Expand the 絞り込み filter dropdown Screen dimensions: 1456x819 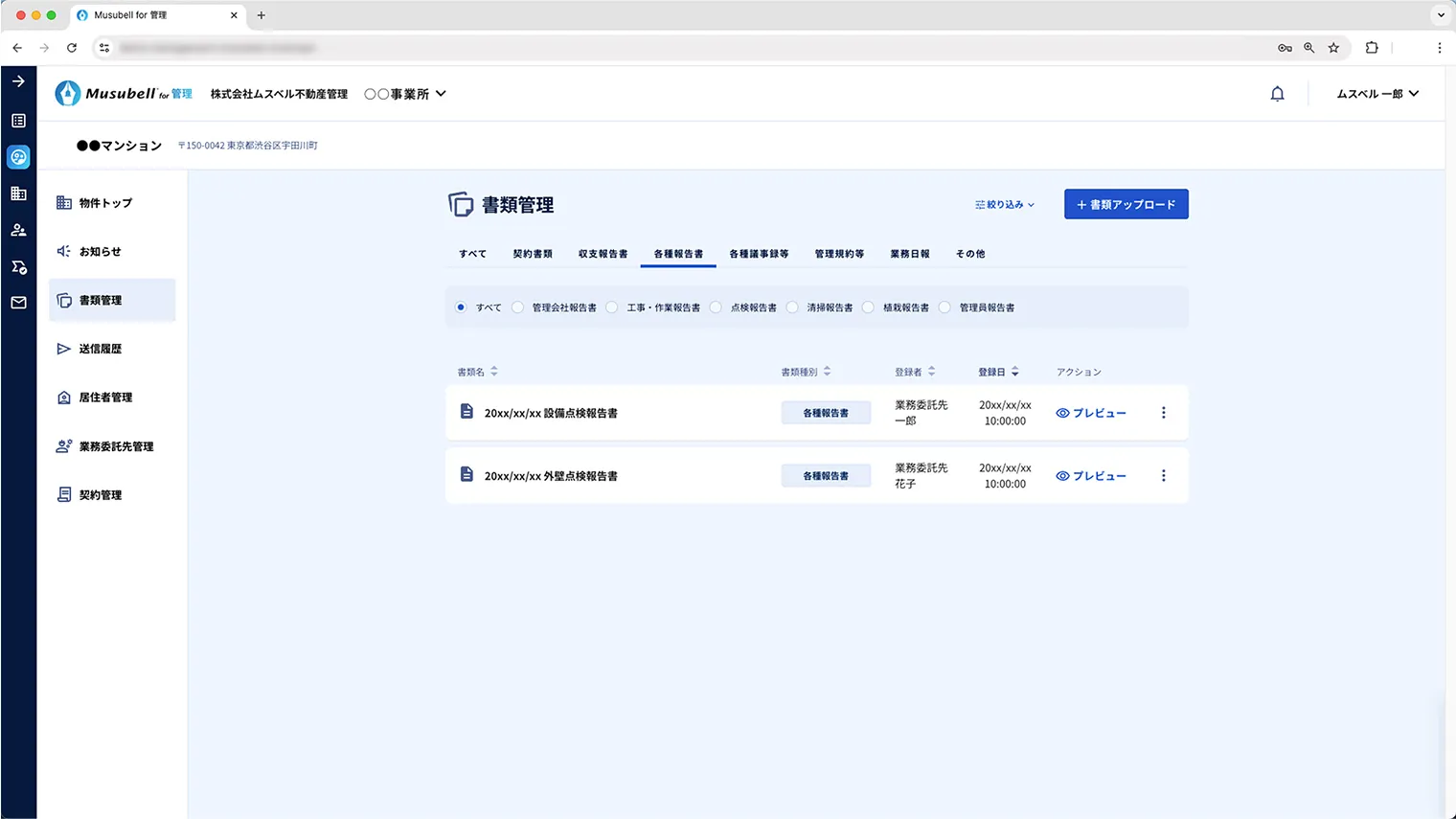tap(1003, 204)
